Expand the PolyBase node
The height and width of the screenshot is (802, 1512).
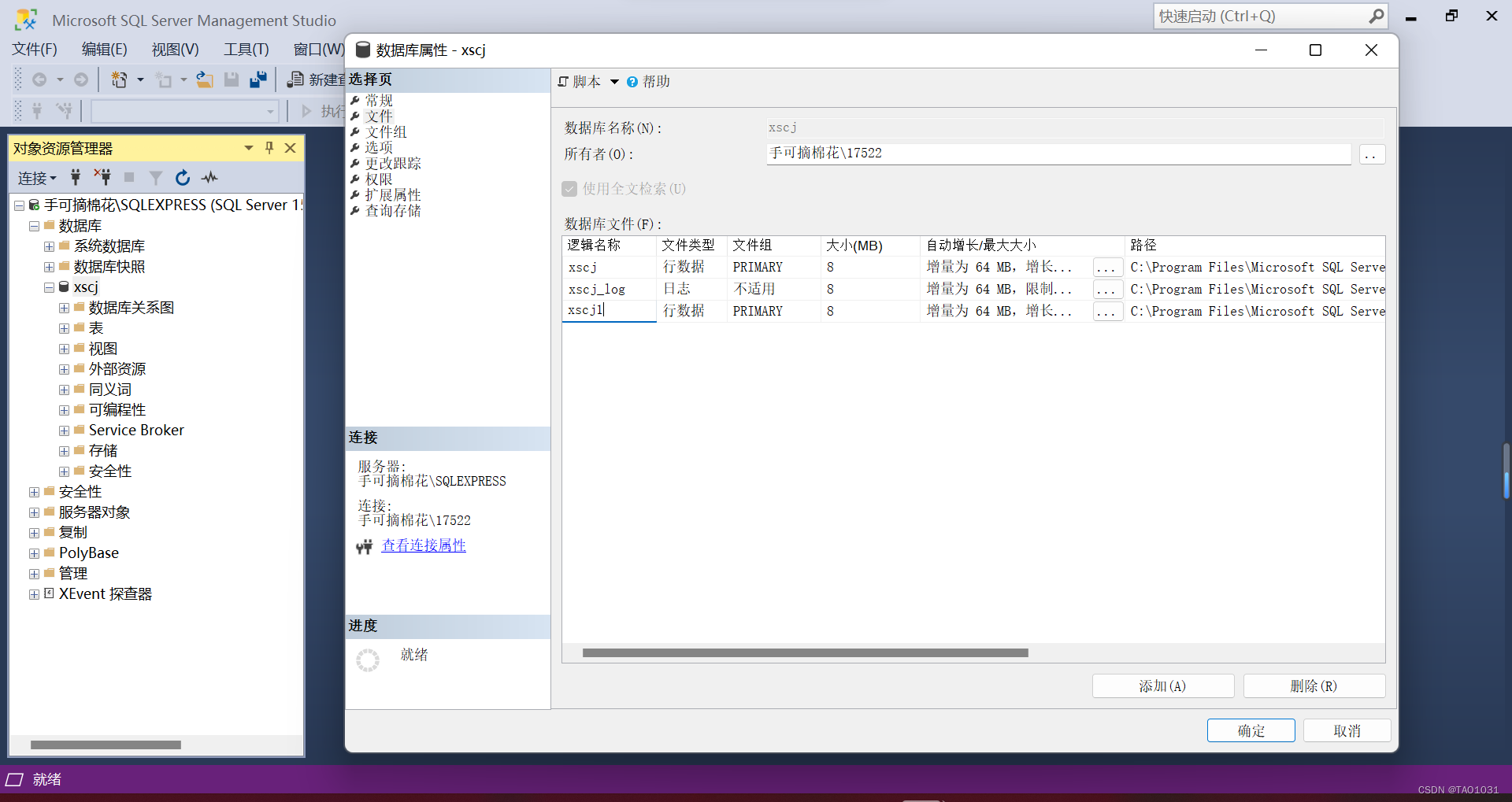coord(34,553)
